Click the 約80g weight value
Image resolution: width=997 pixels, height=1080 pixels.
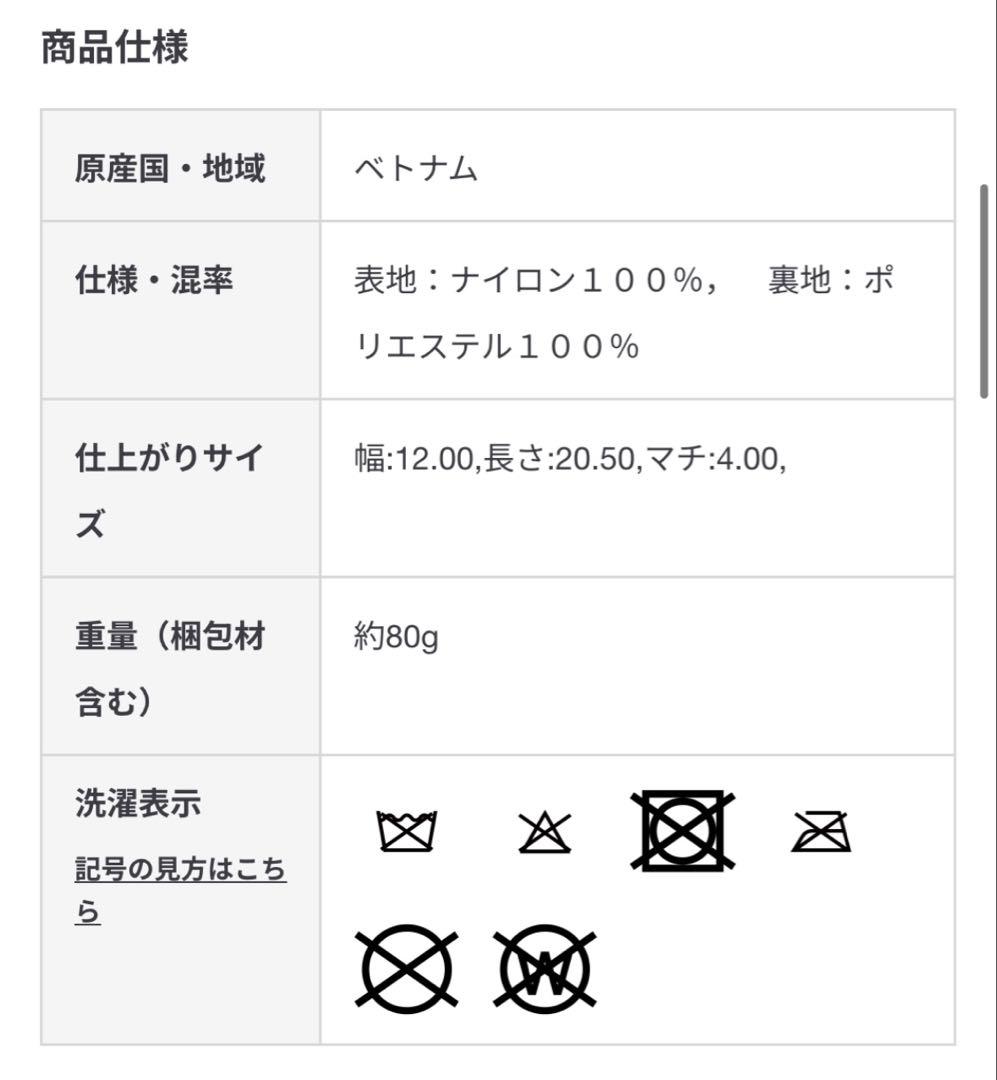point(396,636)
